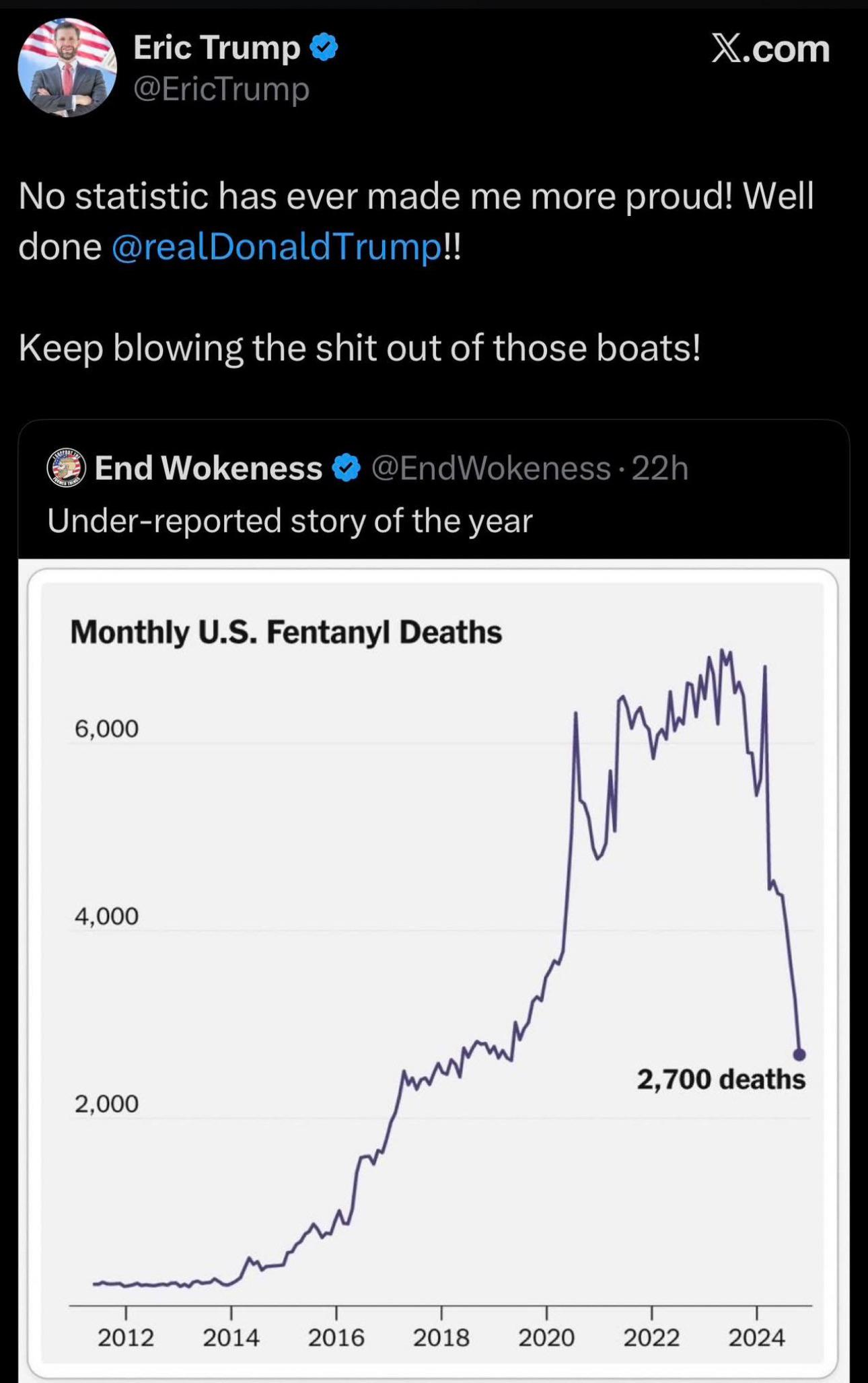Click the 'Under-reported story of the year' text
This screenshot has height=1383, width=868.
click(x=290, y=520)
